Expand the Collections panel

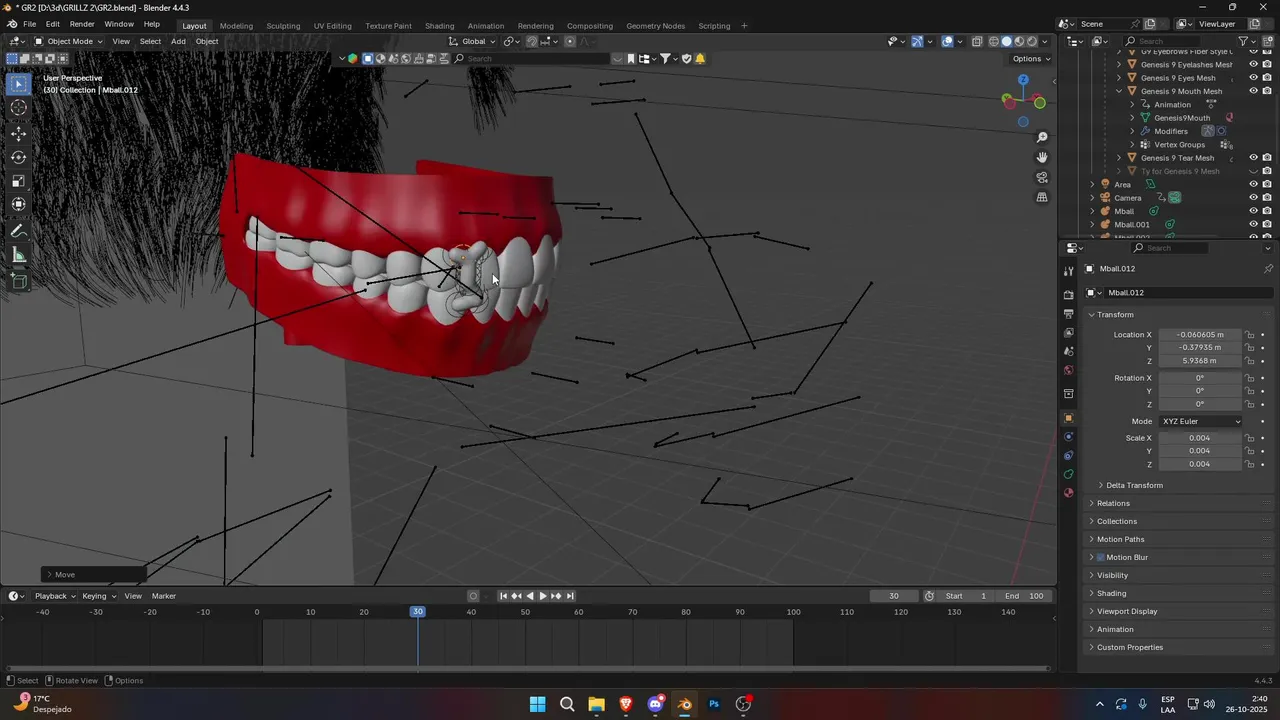(1117, 521)
